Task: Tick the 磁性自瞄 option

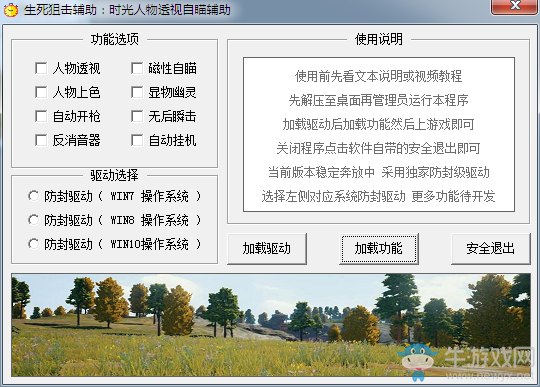Action: (x=137, y=68)
